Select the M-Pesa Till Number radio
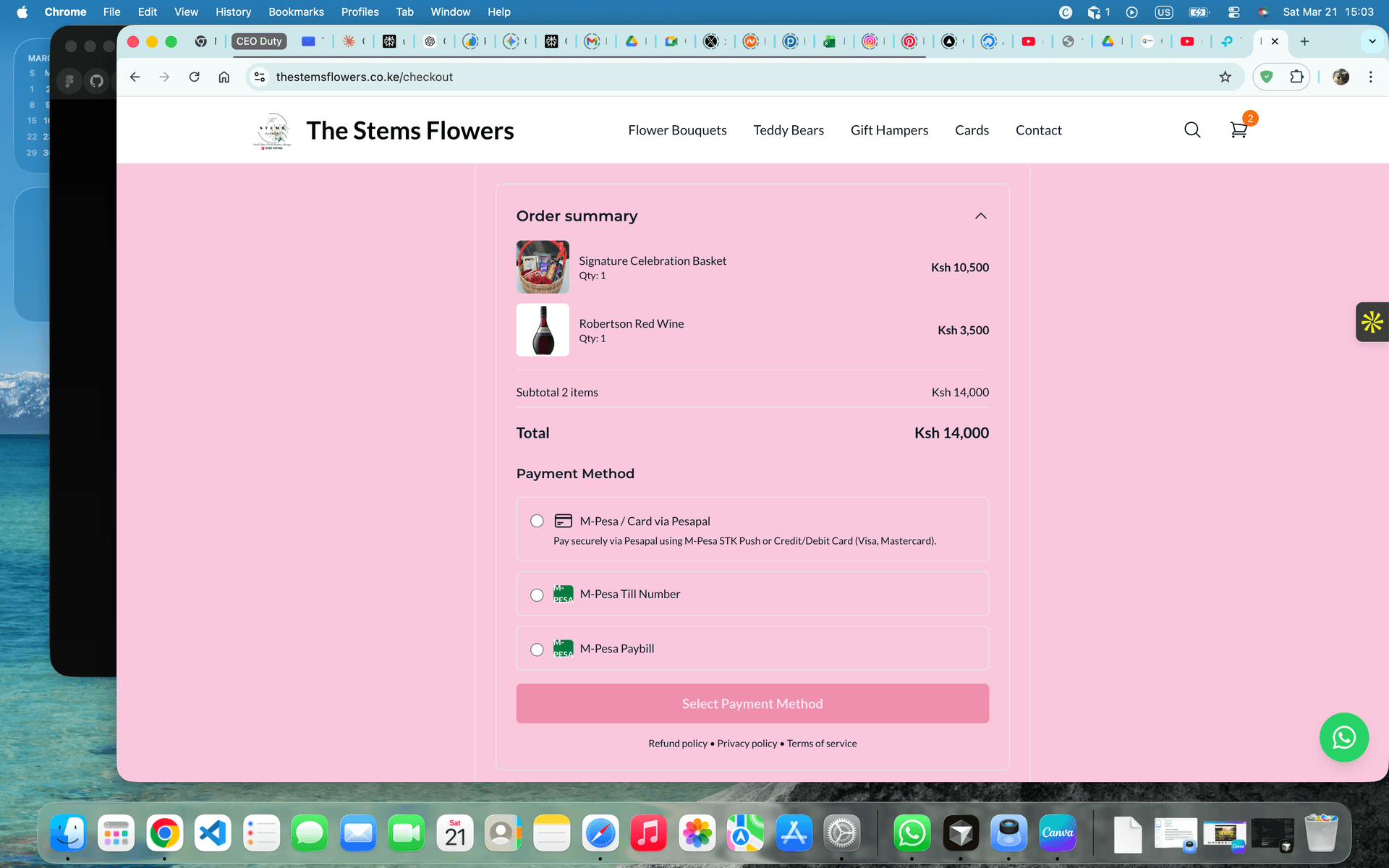 537,595
